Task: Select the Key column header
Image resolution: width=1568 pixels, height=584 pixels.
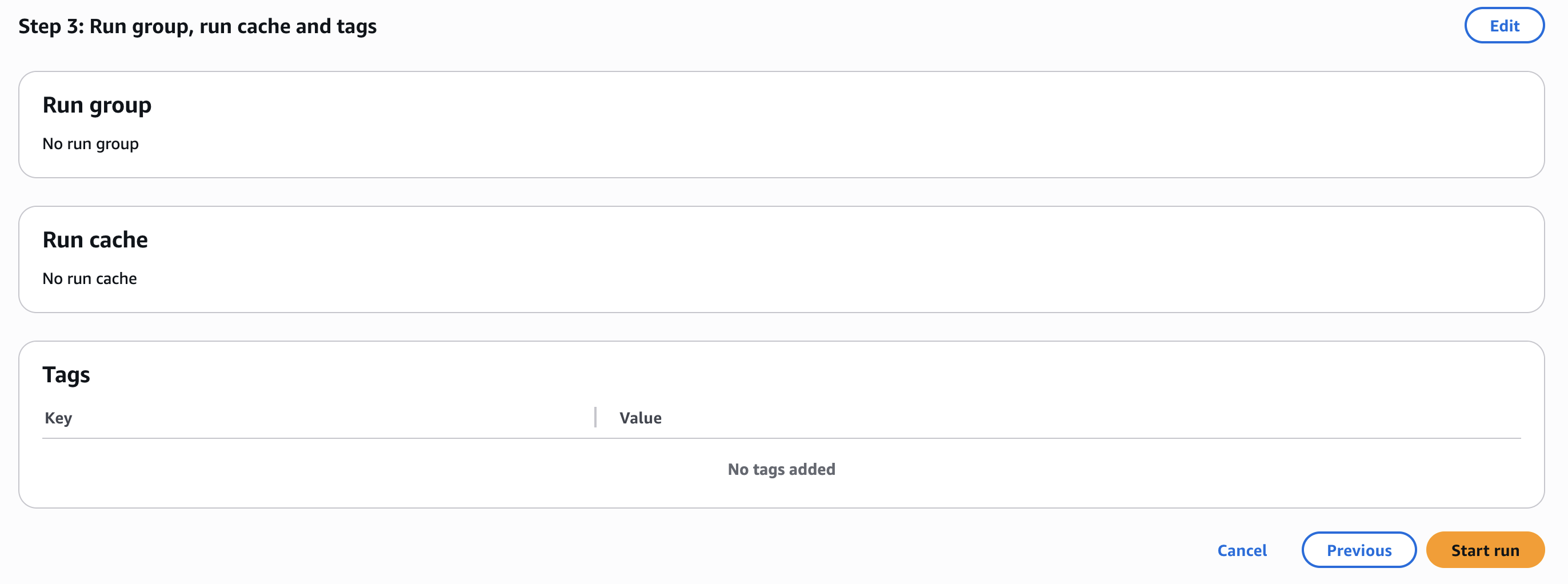Action: [58, 418]
